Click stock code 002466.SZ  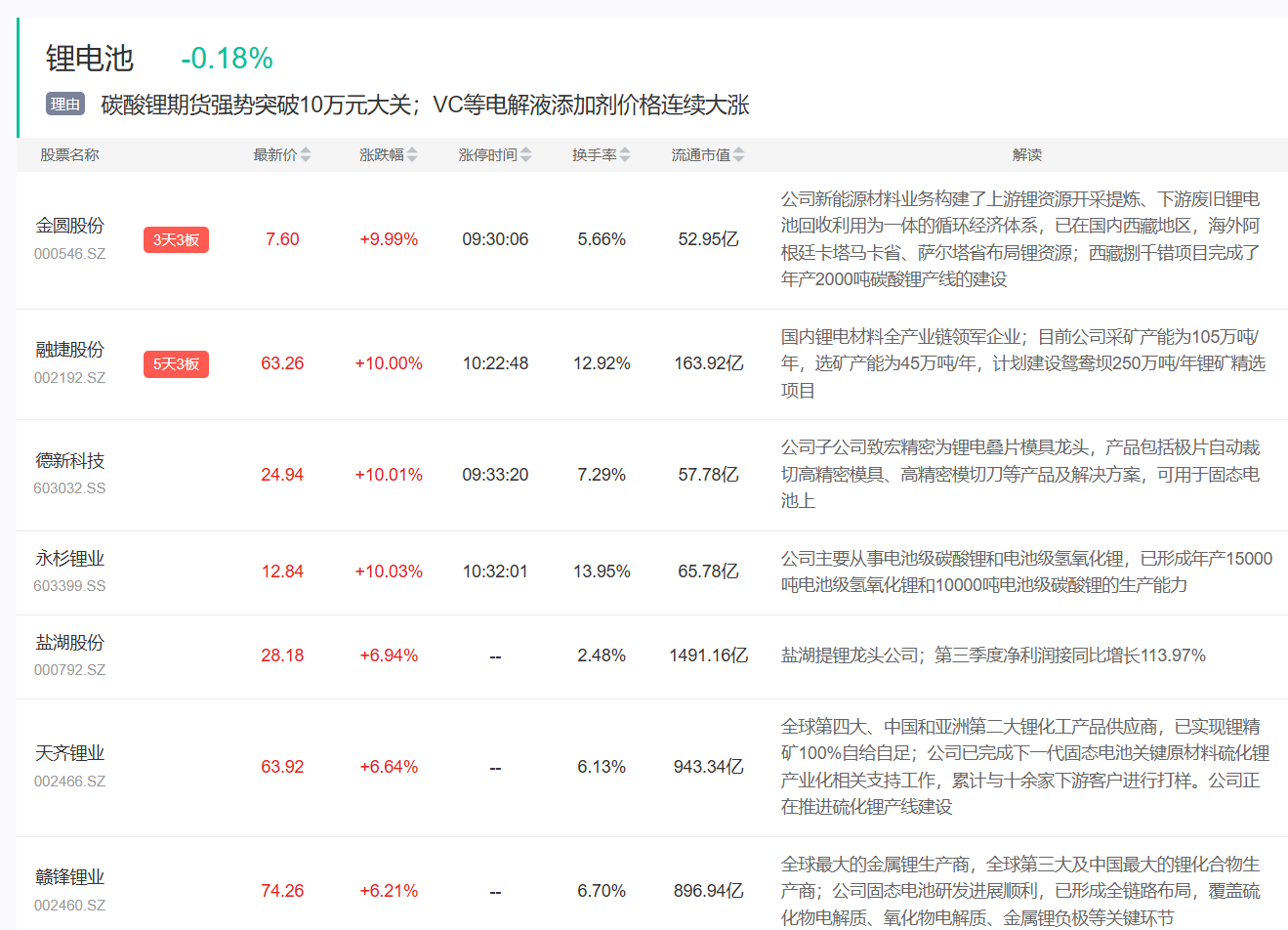coord(69,782)
